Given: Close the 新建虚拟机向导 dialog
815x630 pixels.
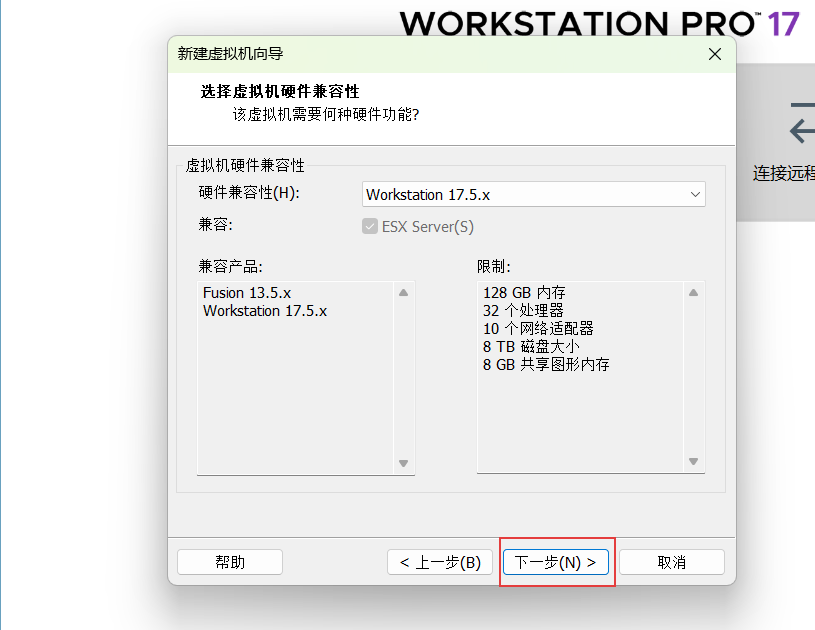Looking at the screenshot, I should (715, 54).
